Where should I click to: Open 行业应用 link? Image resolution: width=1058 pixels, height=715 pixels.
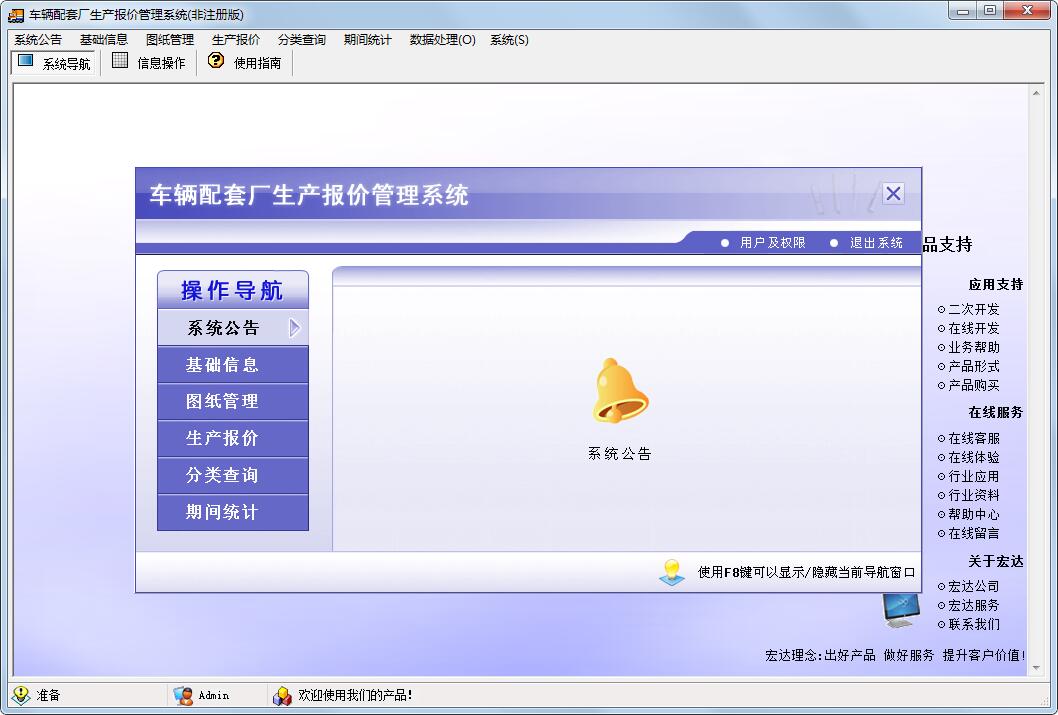(x=974, y=476)
